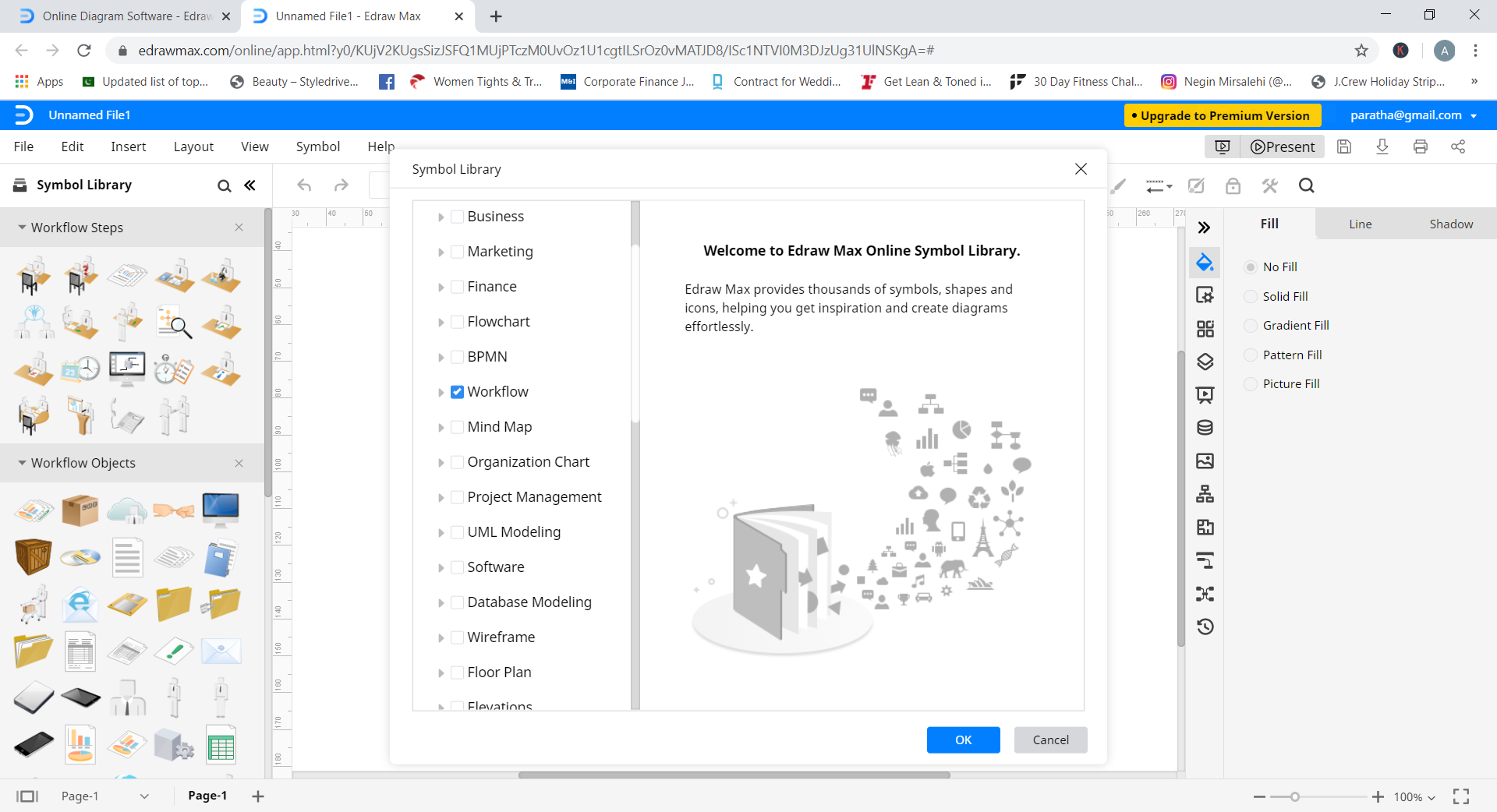Collapse the Workflow Steps section
Viewport: 1497px width, 812px height.
tap(22, 228)
